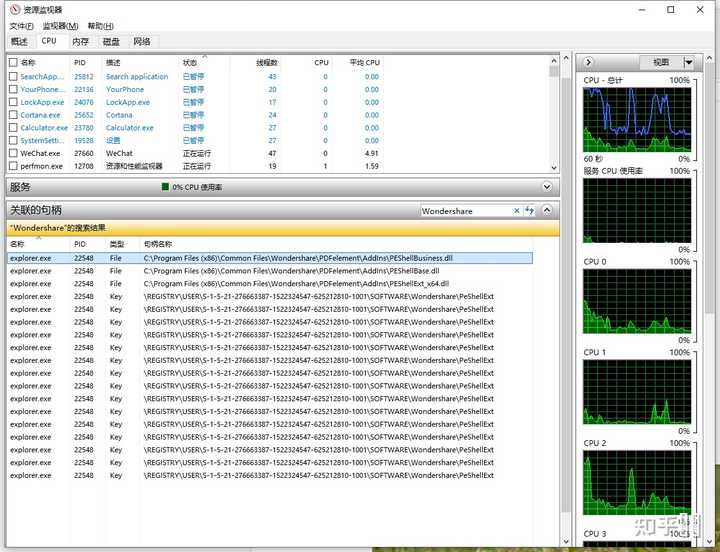Open the 视图 dropdown arrow for graph size

[688, 62]
